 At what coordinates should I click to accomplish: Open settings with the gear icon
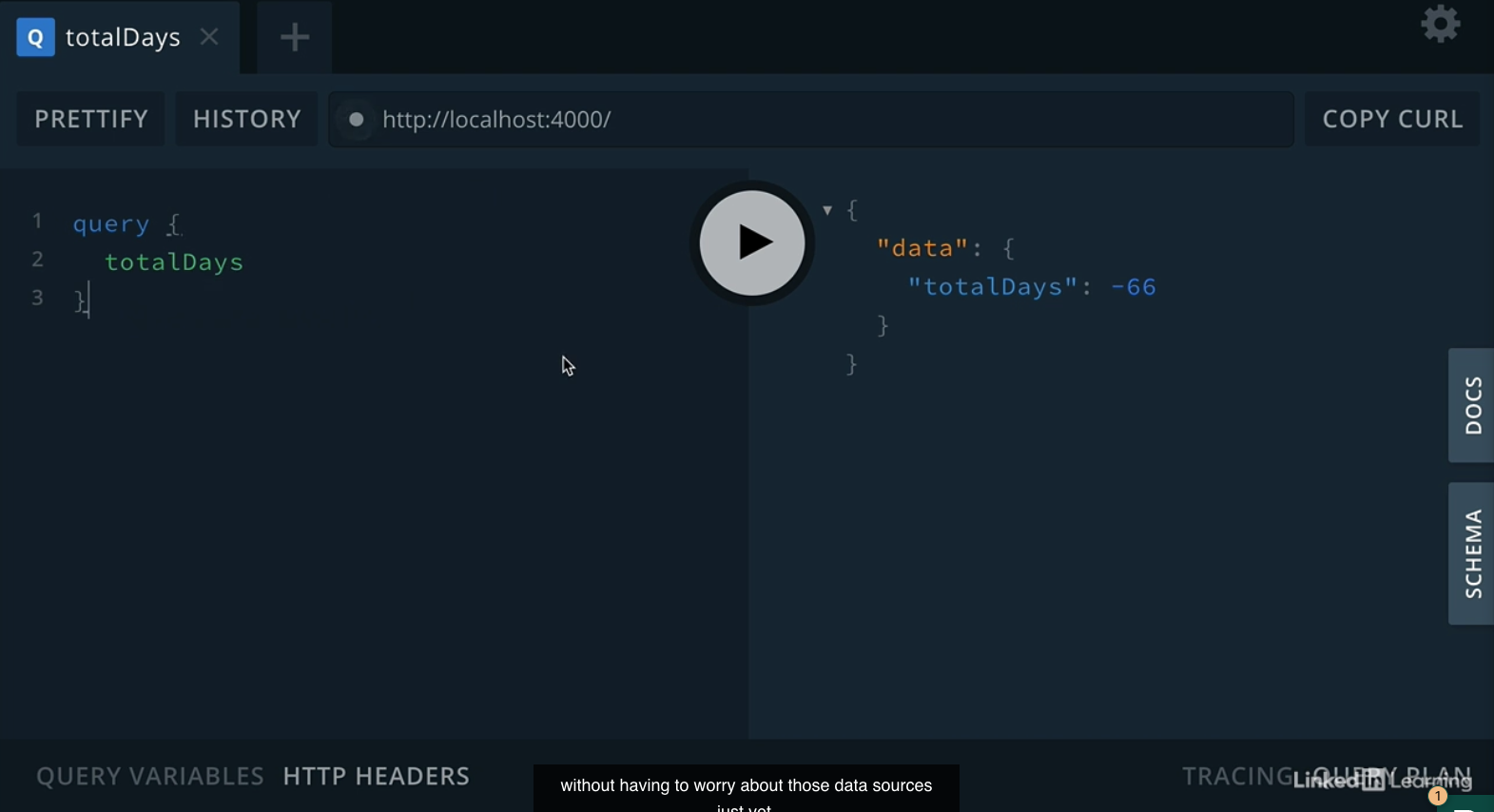pyautogui.click(x=1441, y=24)
